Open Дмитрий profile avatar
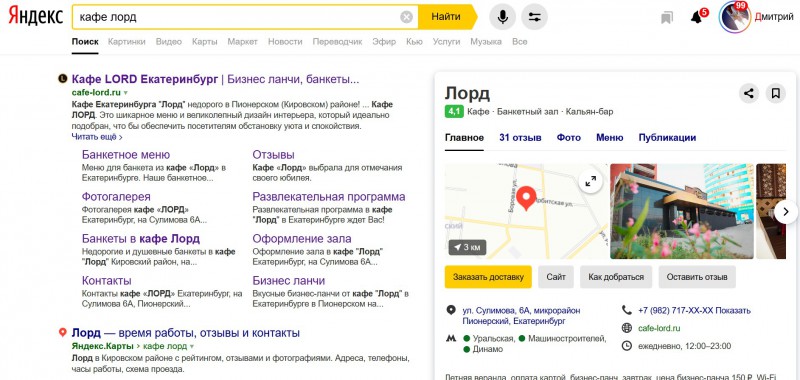The height and width of the screenshot is (380, 800). point(734,17)
